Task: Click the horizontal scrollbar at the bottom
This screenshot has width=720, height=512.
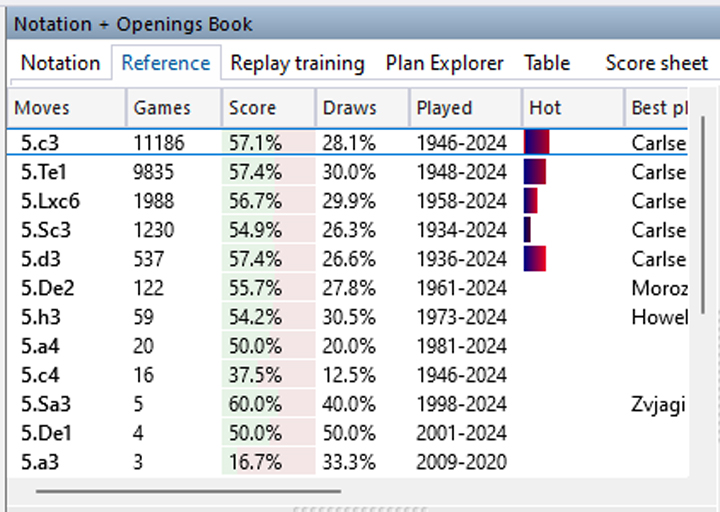Action: [x=188, y=491]
